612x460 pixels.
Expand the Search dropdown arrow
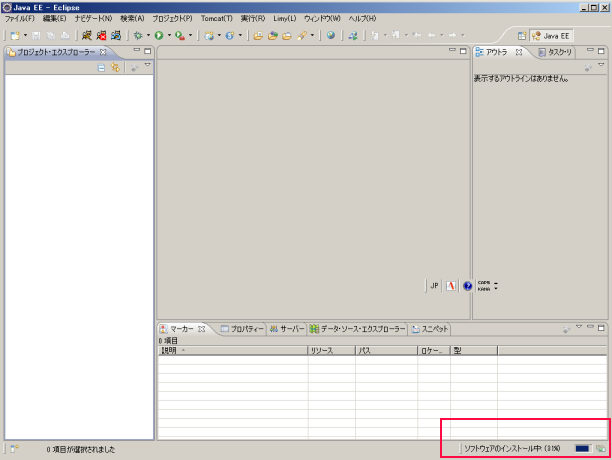[312, 36]
